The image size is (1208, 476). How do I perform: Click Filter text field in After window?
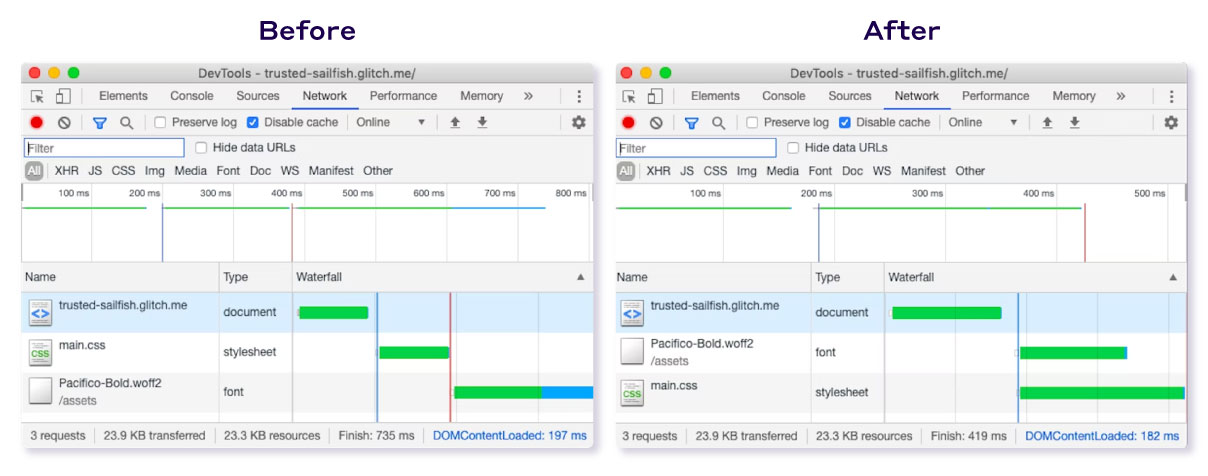696,148
